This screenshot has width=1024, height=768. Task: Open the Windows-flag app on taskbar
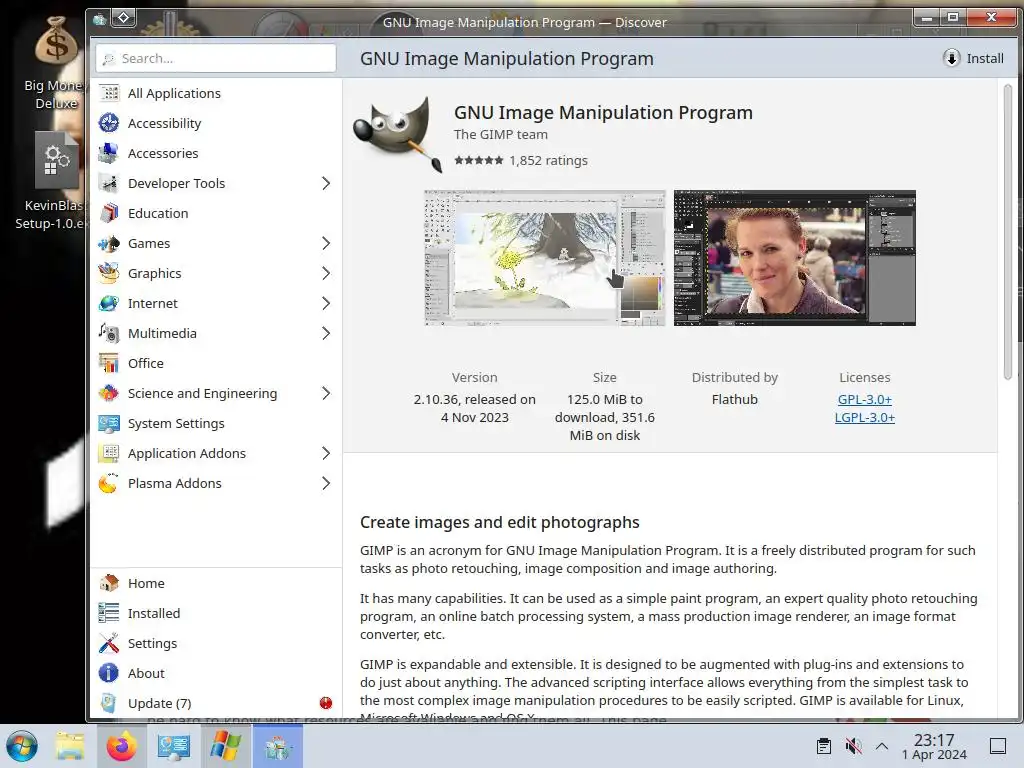point(225,746)
